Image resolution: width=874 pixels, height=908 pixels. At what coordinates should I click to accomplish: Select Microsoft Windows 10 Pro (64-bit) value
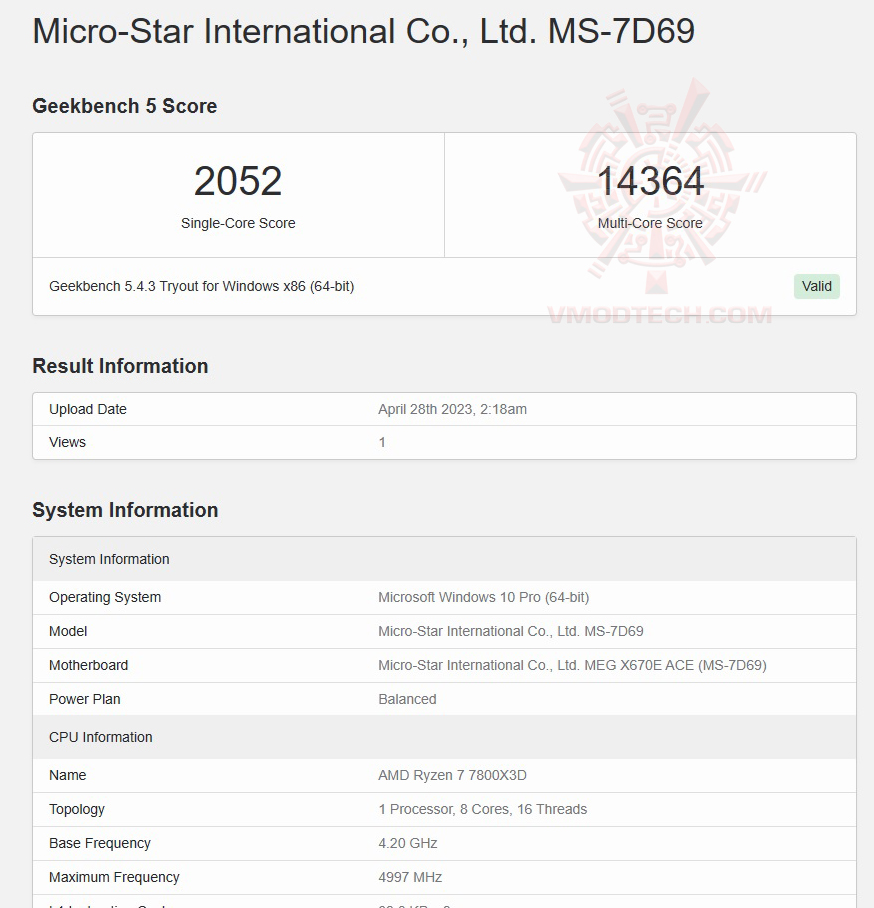coord(484,598)
